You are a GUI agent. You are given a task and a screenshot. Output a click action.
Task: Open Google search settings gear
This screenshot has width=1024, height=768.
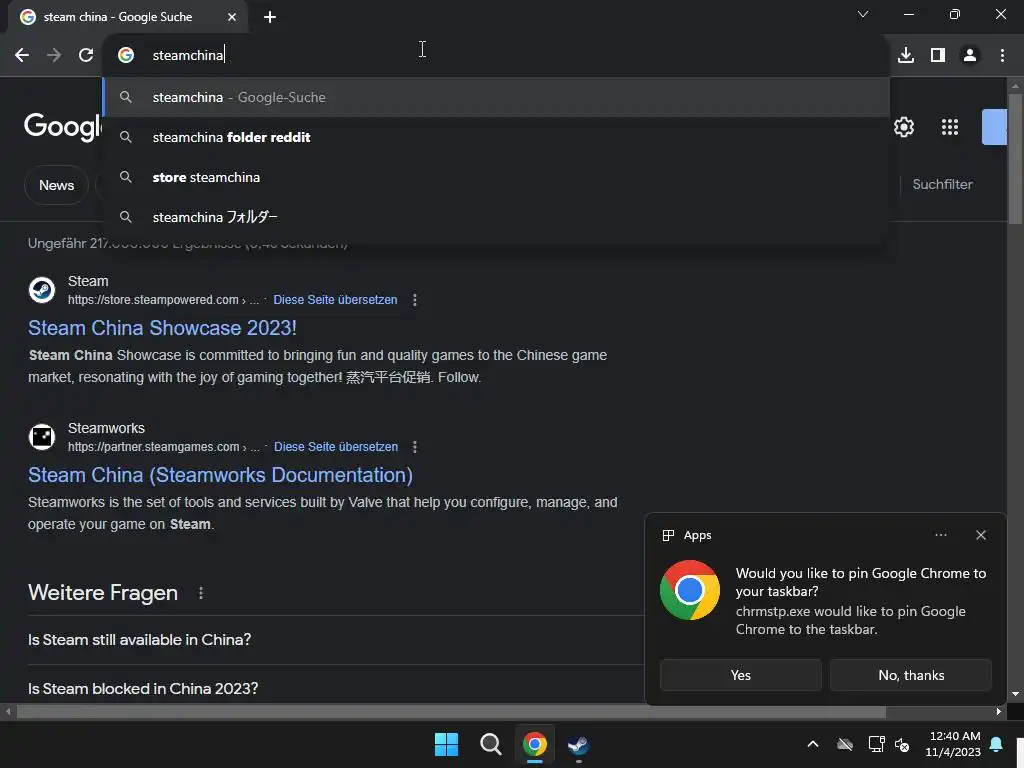[x=904, y=127]
